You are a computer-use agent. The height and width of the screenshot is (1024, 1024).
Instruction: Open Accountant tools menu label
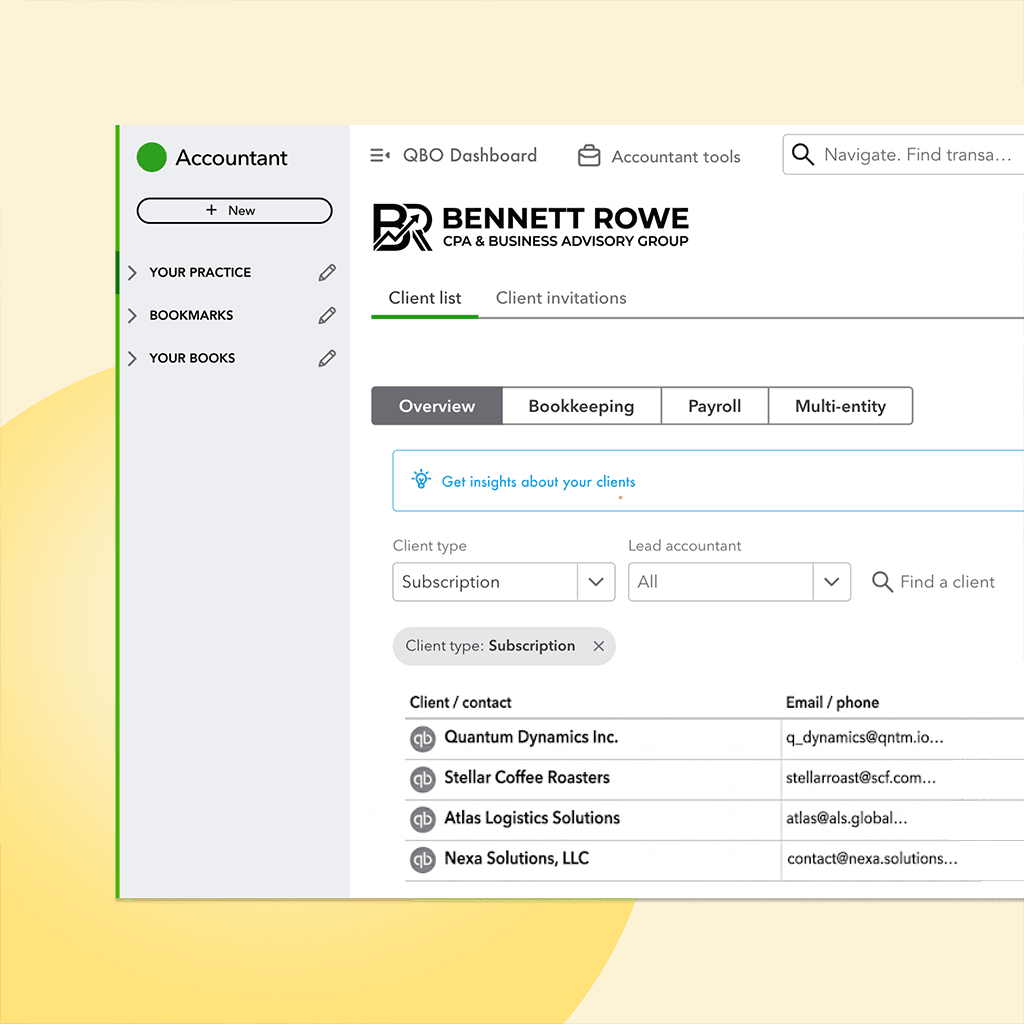pyautogui.click(x=676, y=157)
